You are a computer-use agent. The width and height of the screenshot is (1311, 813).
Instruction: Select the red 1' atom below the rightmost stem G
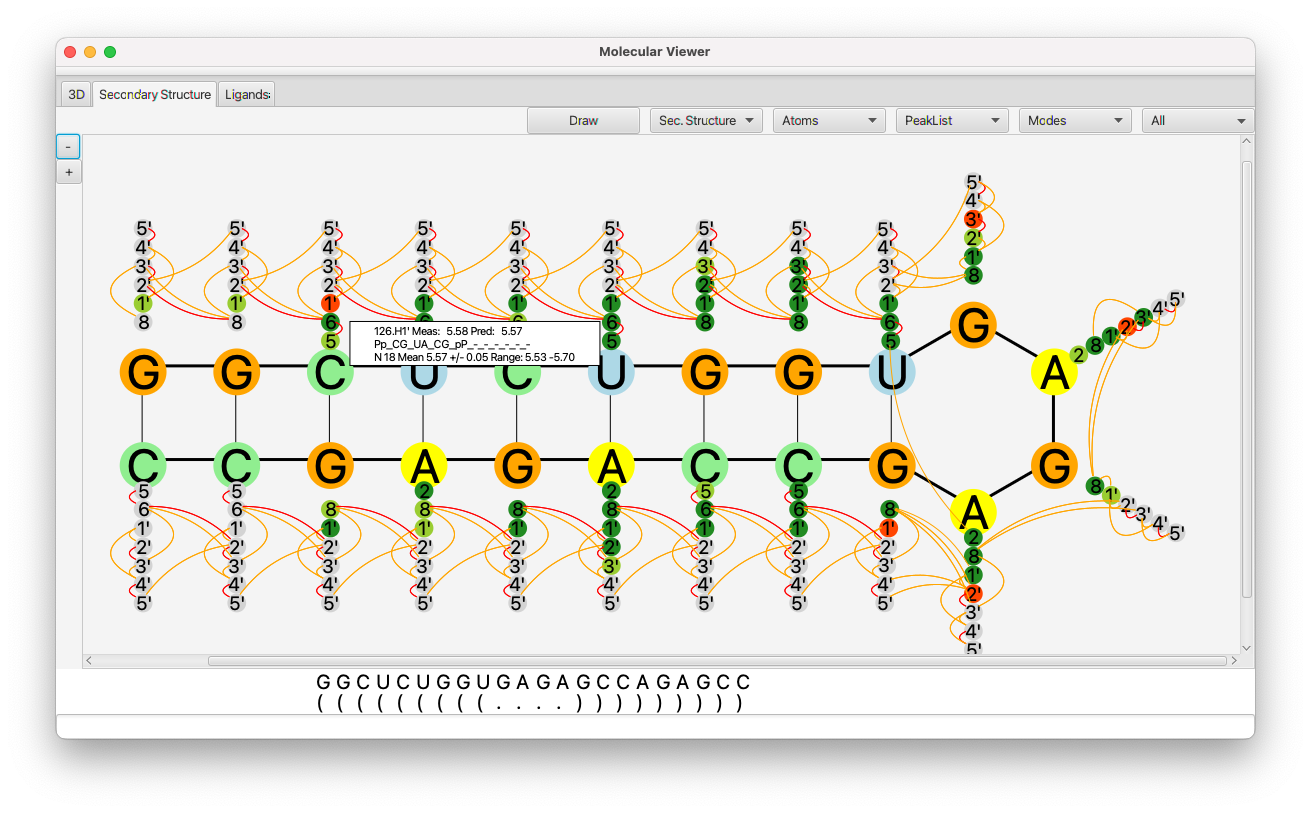888,528
